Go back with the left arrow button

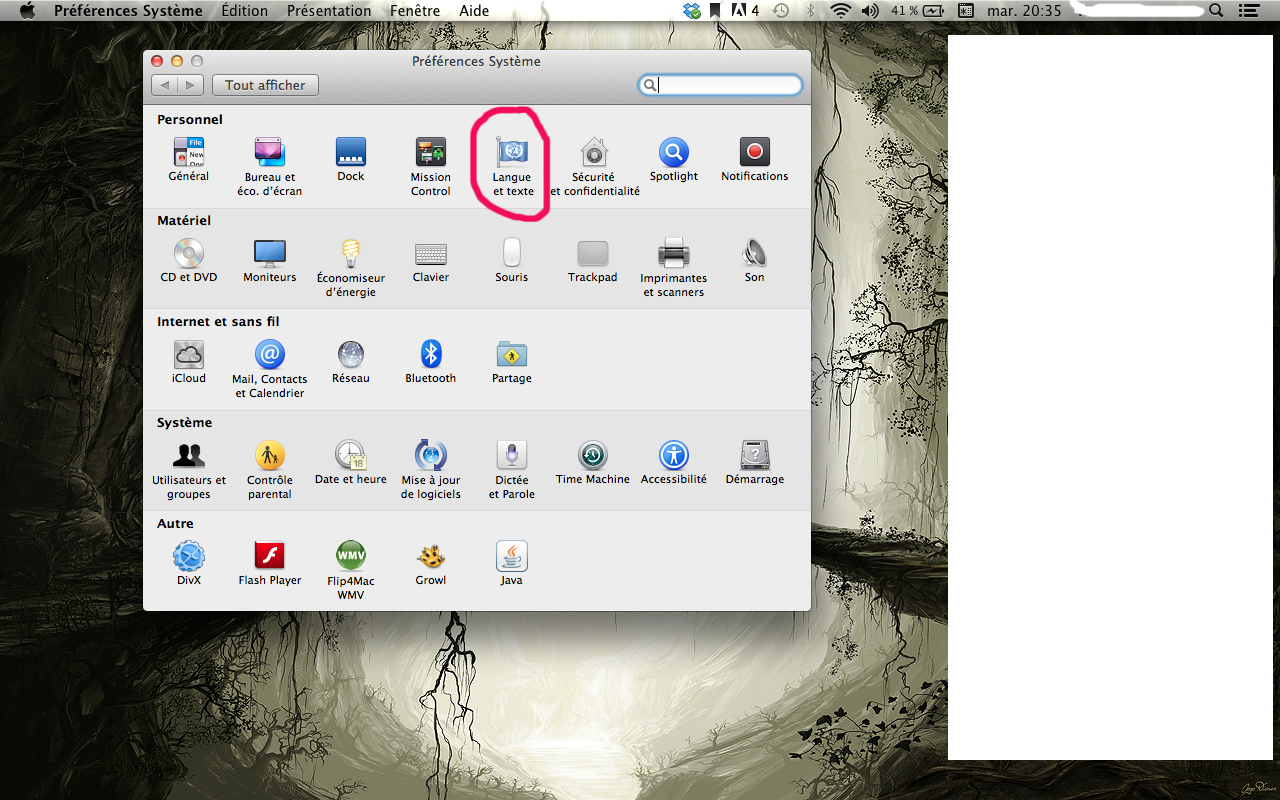[x=165, y=85]
